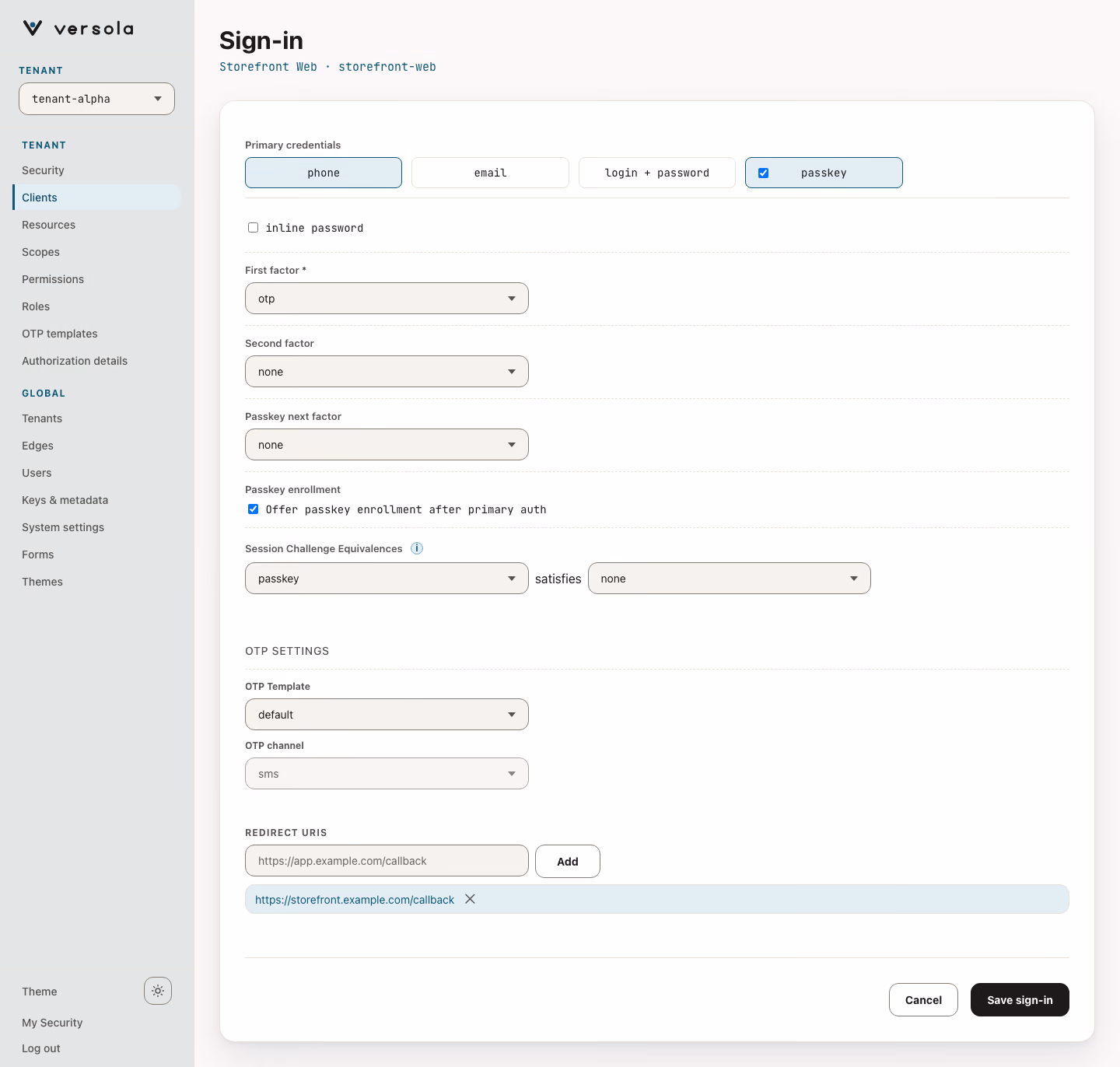Open Keys & metadata page
The image size is (1120, 1067).
(x=96, y=500)
